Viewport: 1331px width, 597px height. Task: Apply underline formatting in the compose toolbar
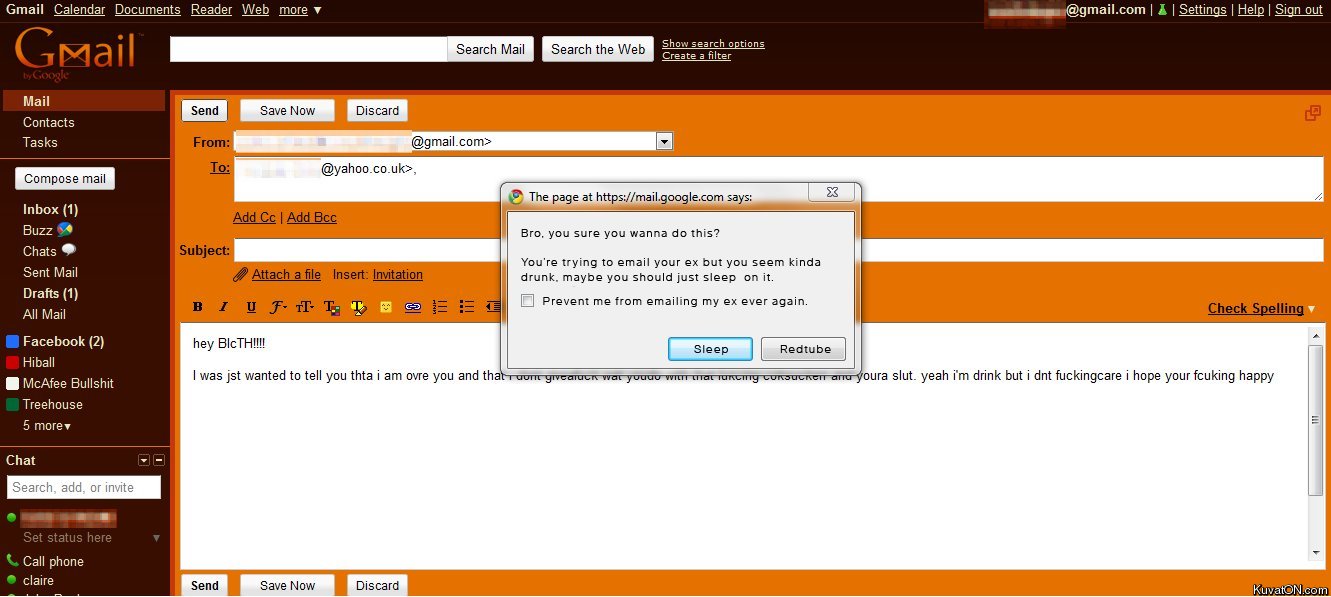251,307
